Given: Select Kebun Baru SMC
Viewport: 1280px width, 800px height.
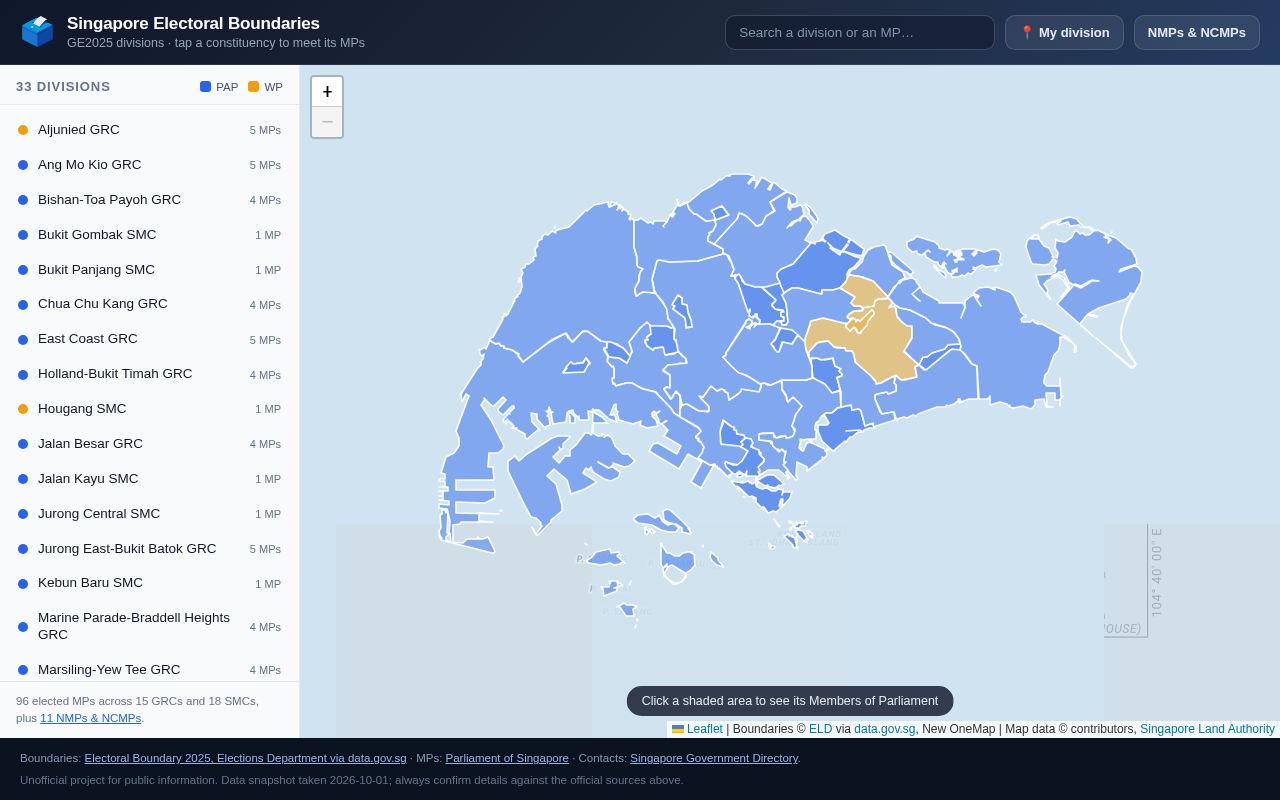Looking at the screenshot, I should [x=150, y=583].
